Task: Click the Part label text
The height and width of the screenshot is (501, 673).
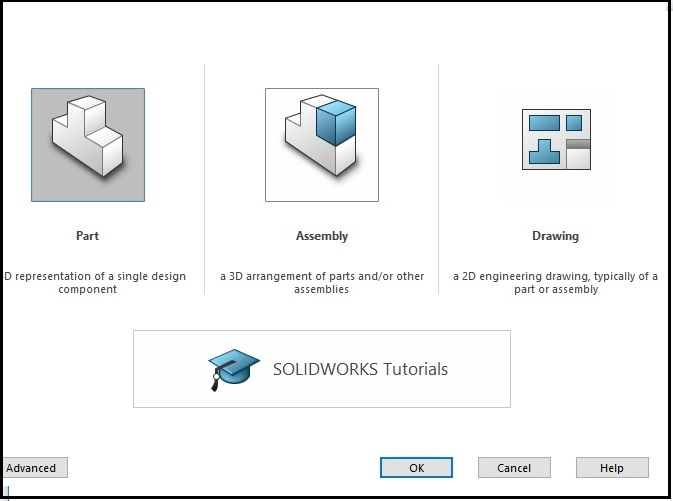Action: (88, 236)
